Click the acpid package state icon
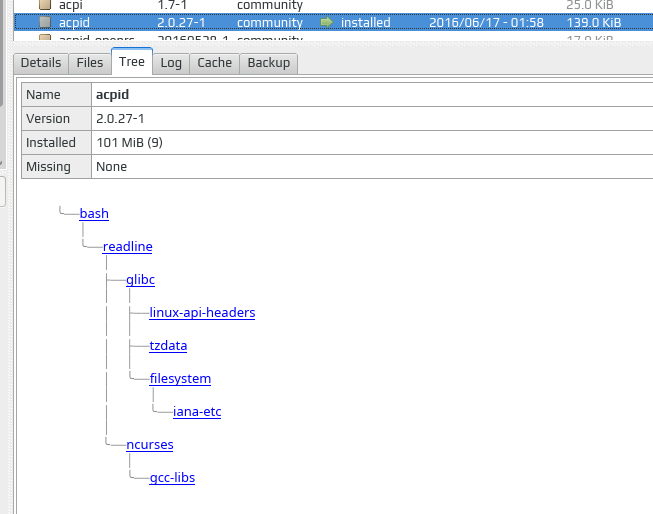The height and width of the screenshot is (514, 653). pyautogui.click(x=45, y=22)
